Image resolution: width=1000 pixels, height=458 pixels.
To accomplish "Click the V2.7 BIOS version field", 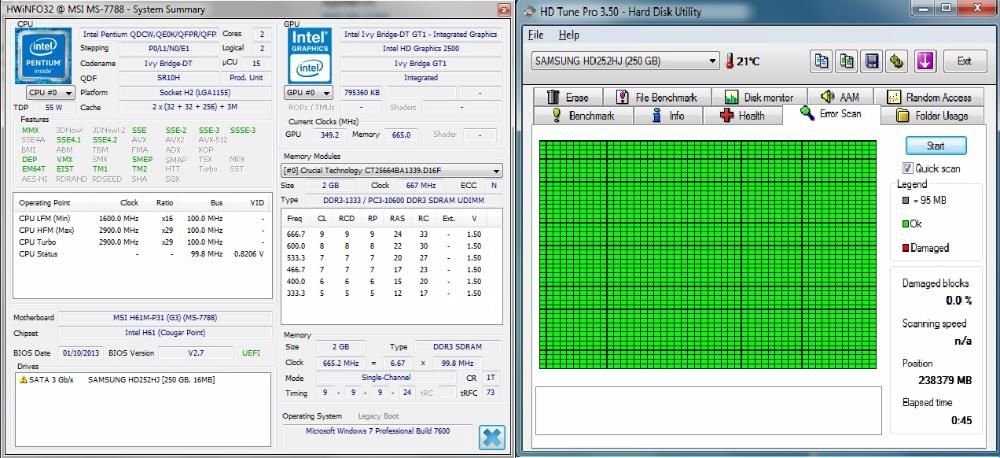I will 195,353.
